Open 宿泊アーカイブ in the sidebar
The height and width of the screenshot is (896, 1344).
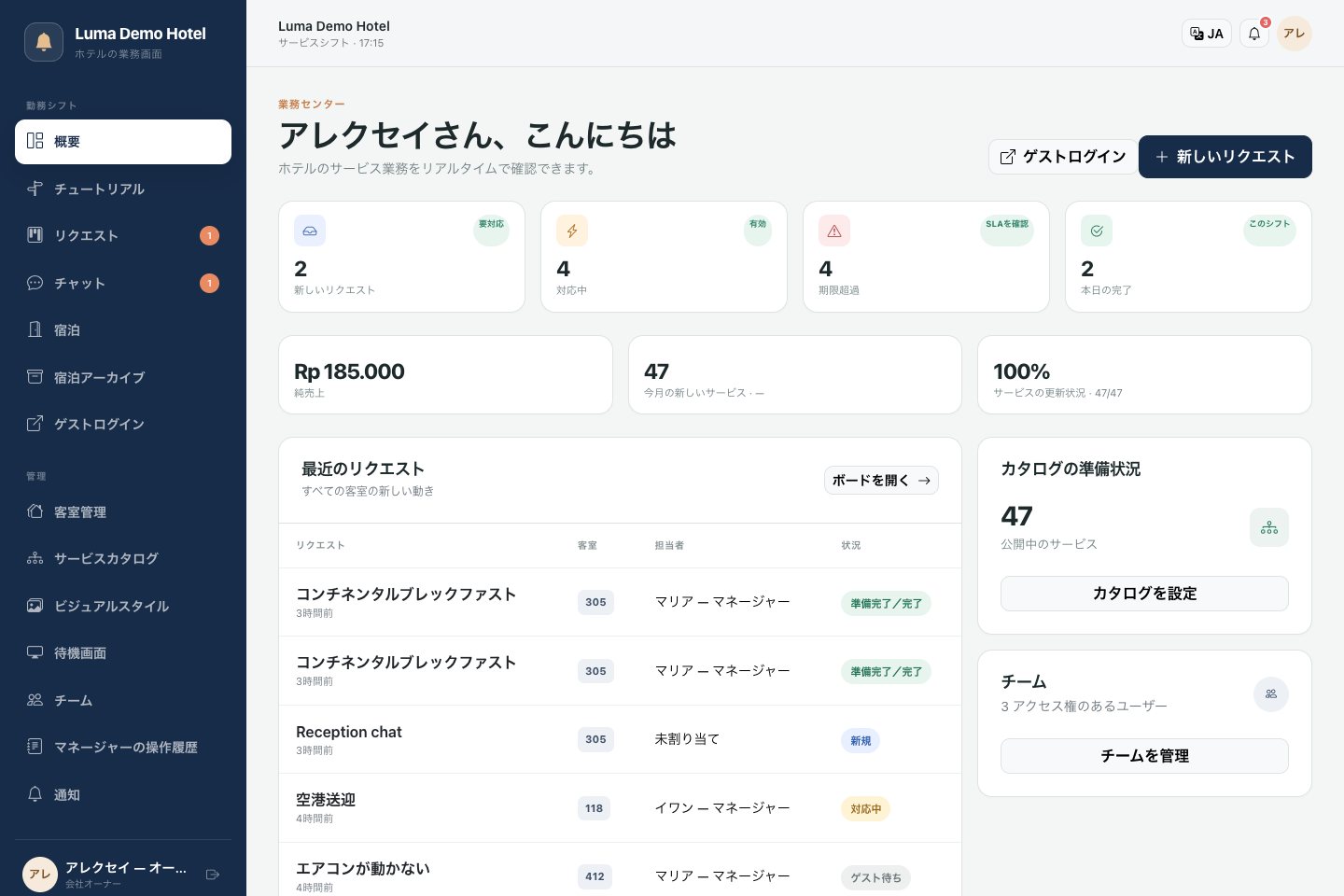(123, 377)
